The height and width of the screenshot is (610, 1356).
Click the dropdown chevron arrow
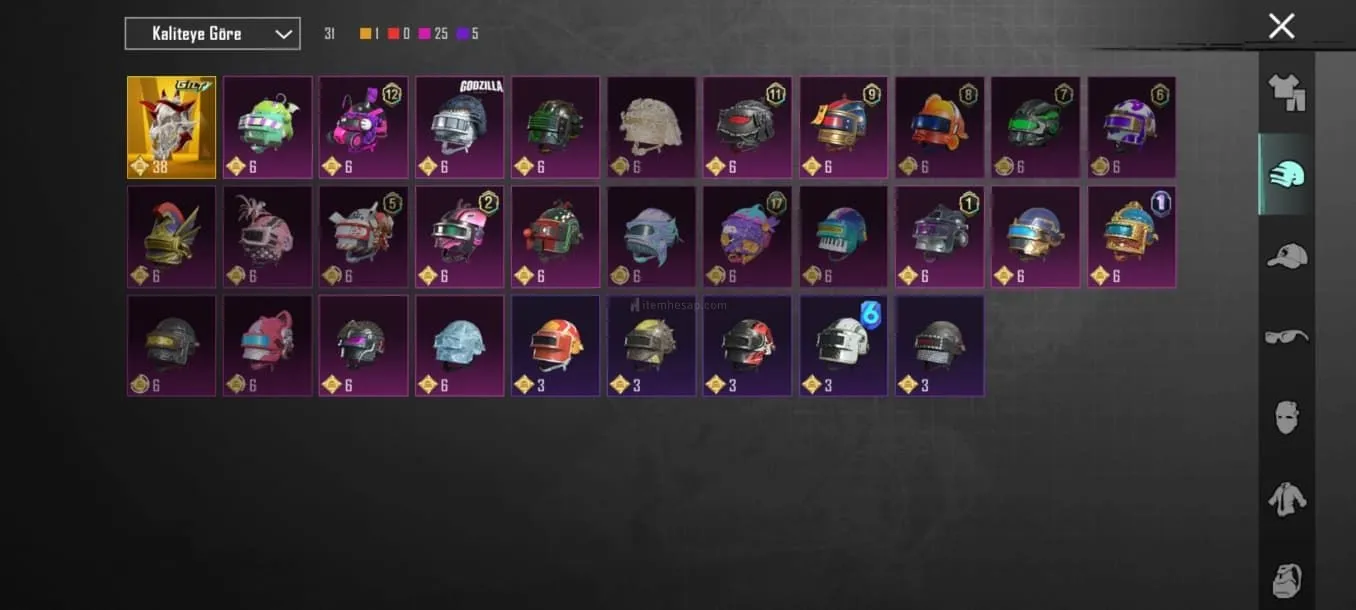point(282,34)
